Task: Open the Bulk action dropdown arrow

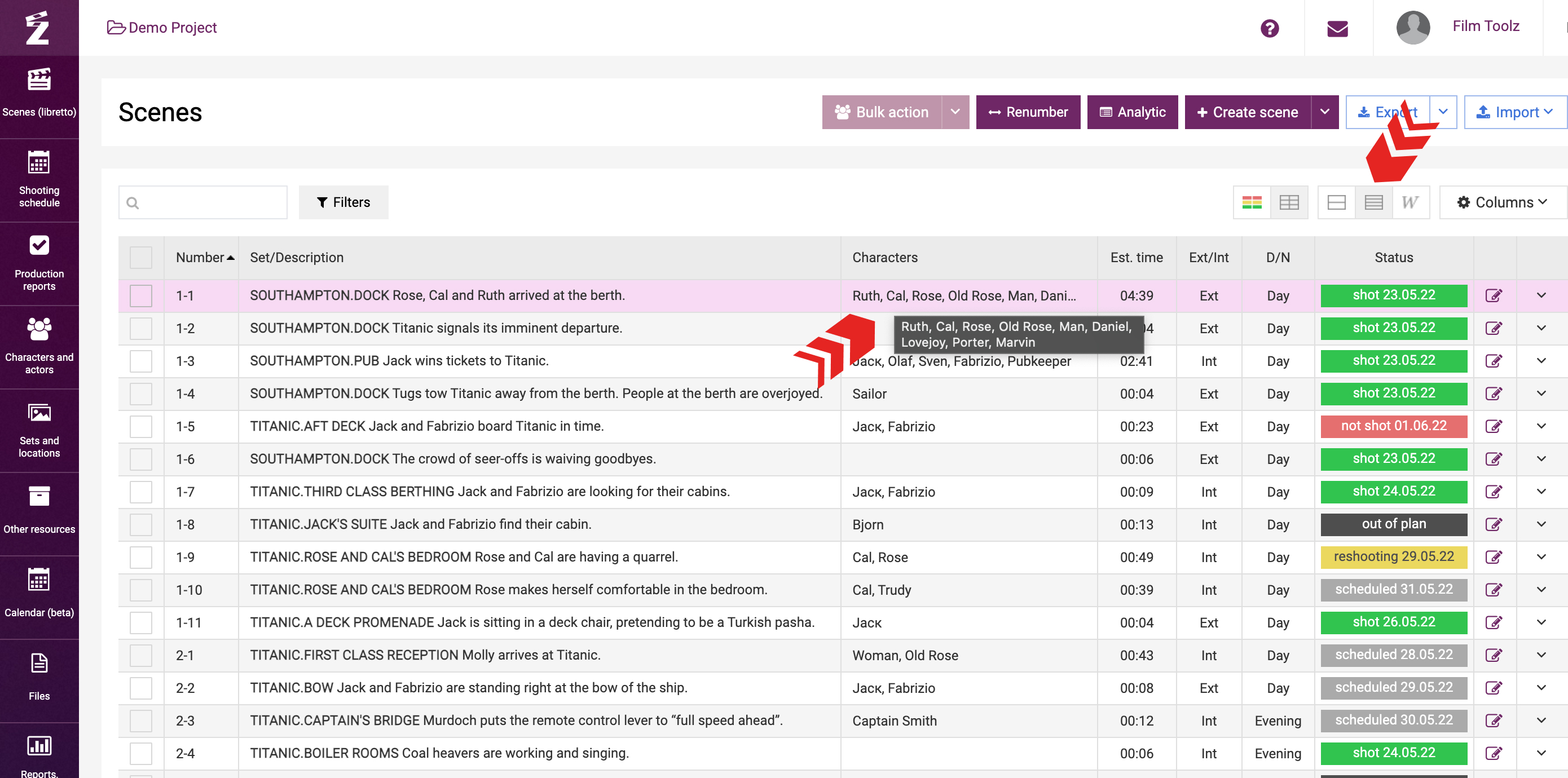Action: 955,112
